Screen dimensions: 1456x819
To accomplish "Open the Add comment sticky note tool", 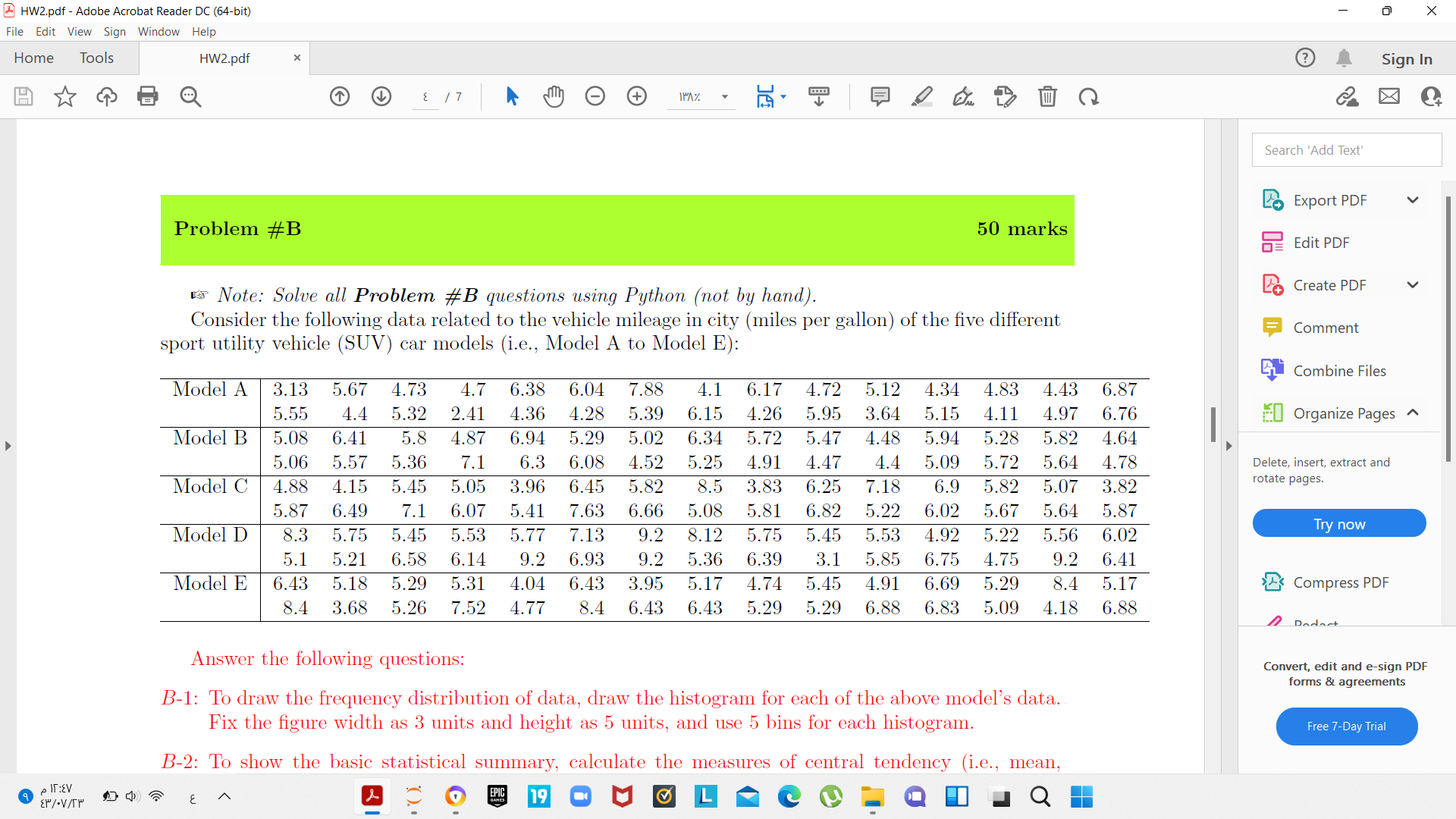I will click(x=880, y=96).
